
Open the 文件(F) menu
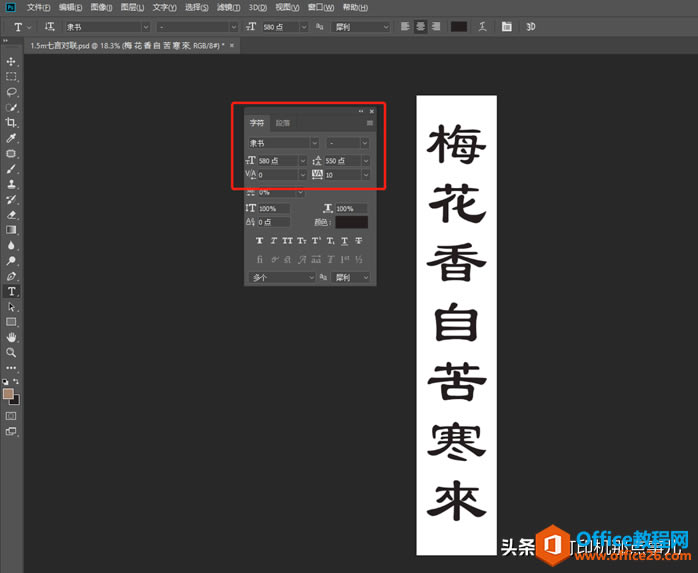pyautogui.click(x=38, y=8)
